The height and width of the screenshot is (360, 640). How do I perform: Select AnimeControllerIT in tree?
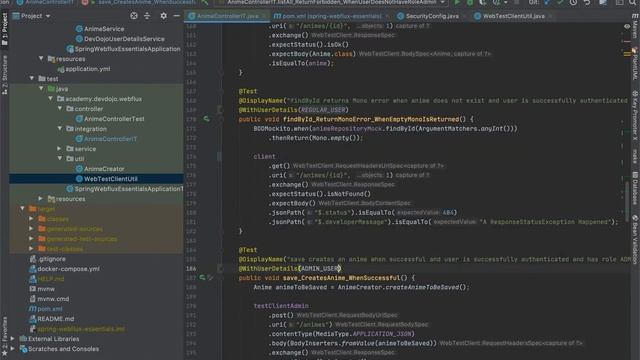coord(111,139)
